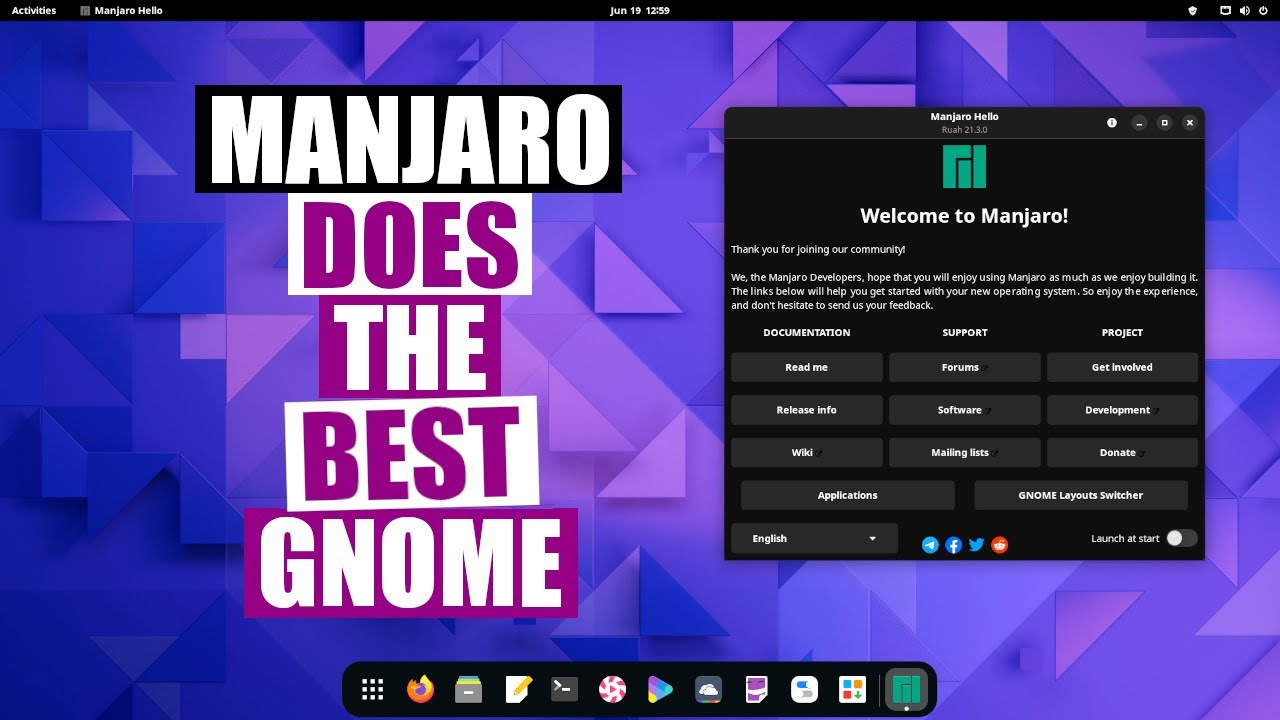Click the Manjaro logo in the welcome window
The image size is (1280, 720).
click(x=965, y=167)
